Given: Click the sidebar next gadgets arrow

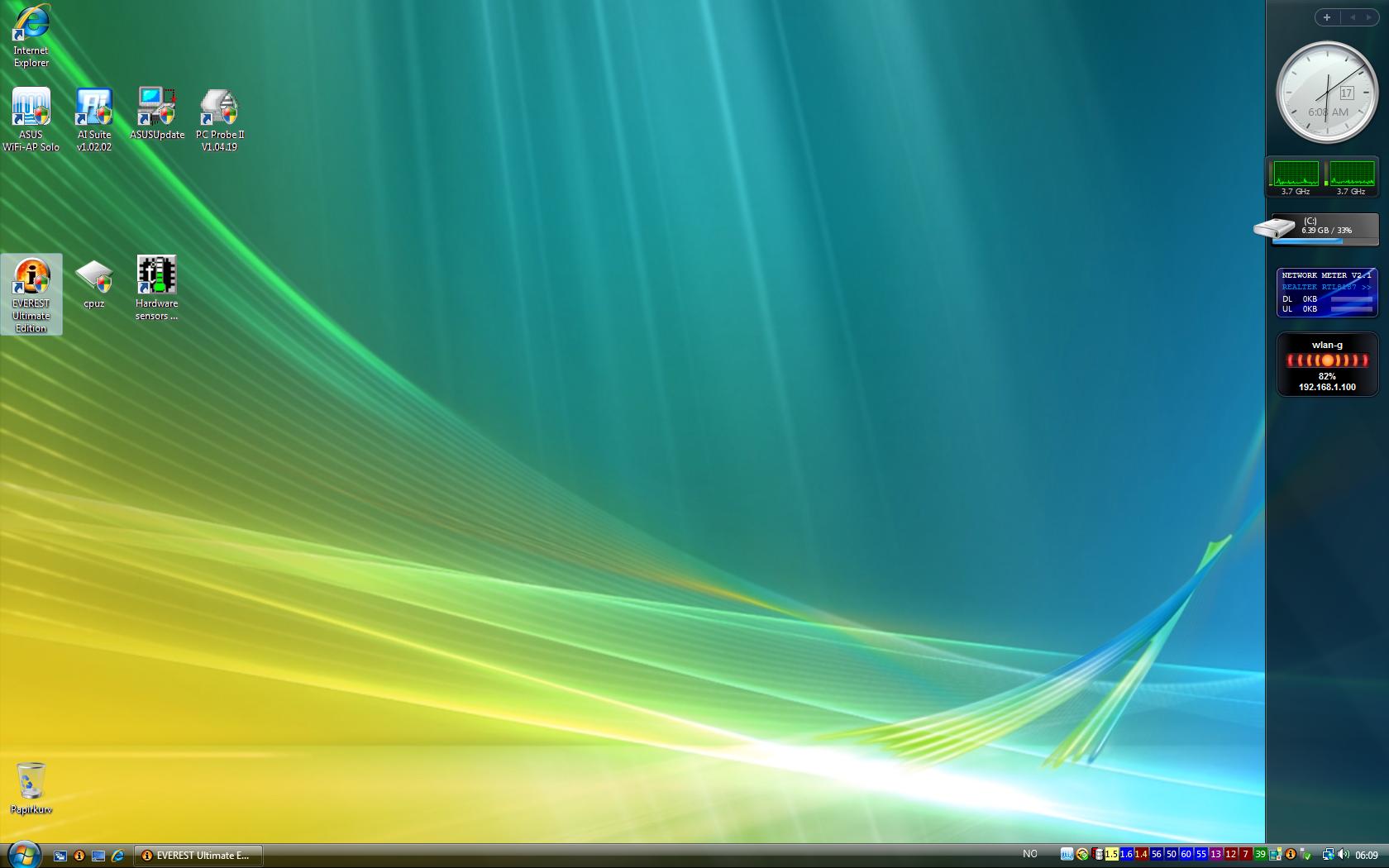Looking at the screenshot, I should click(1368, 17).
